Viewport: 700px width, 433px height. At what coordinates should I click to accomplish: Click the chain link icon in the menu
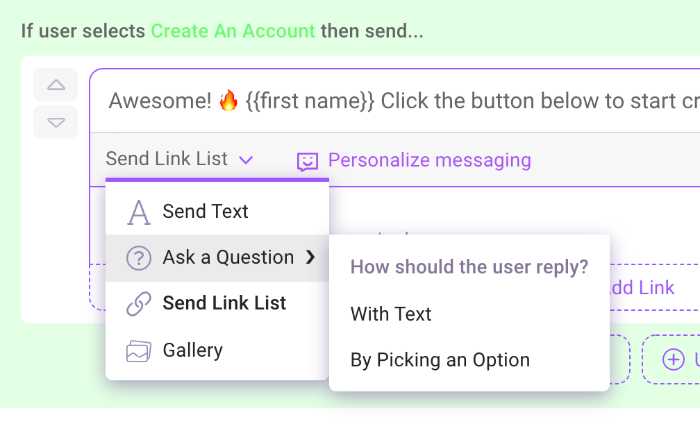click(x=139, y=304)
